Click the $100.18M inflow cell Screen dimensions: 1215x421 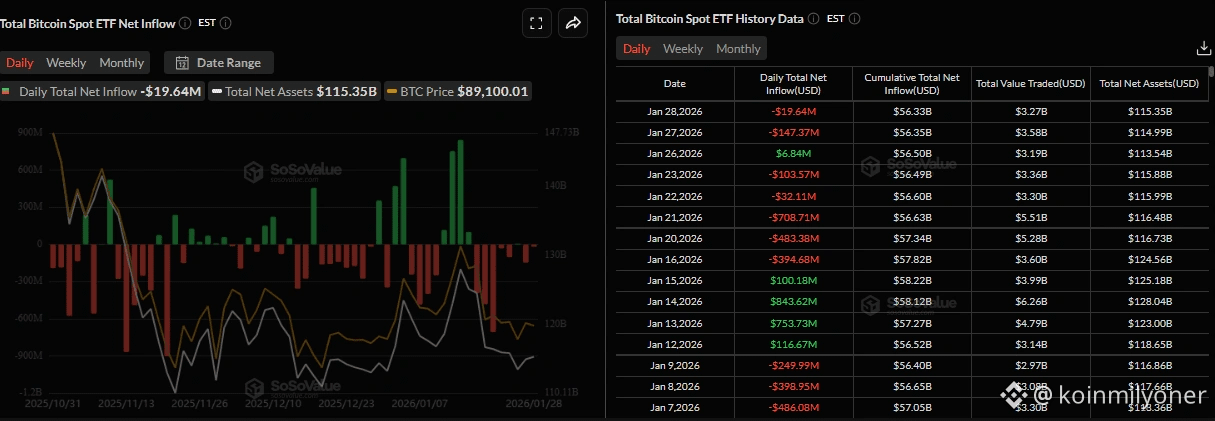click(793, 281)
